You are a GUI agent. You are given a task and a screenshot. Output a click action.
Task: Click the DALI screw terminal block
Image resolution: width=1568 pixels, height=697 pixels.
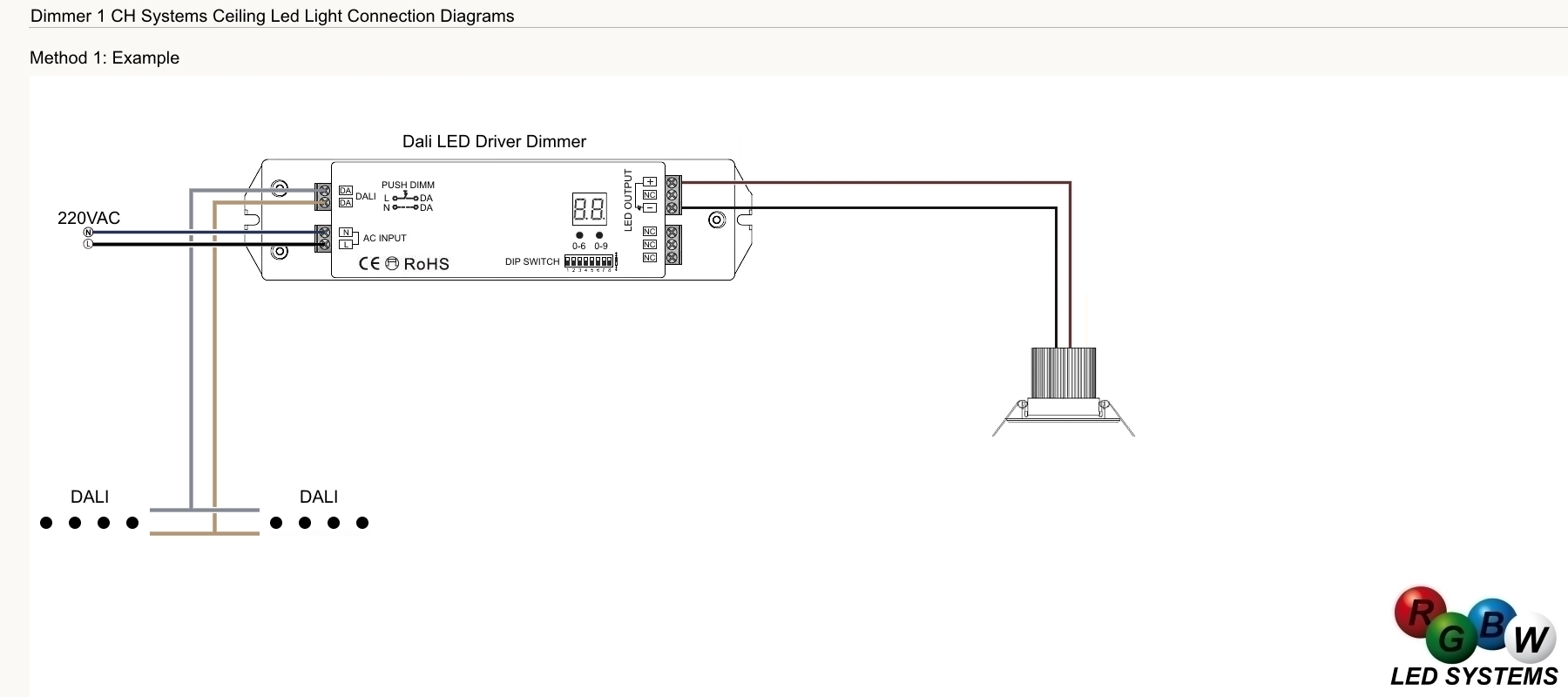click(323, 197)
